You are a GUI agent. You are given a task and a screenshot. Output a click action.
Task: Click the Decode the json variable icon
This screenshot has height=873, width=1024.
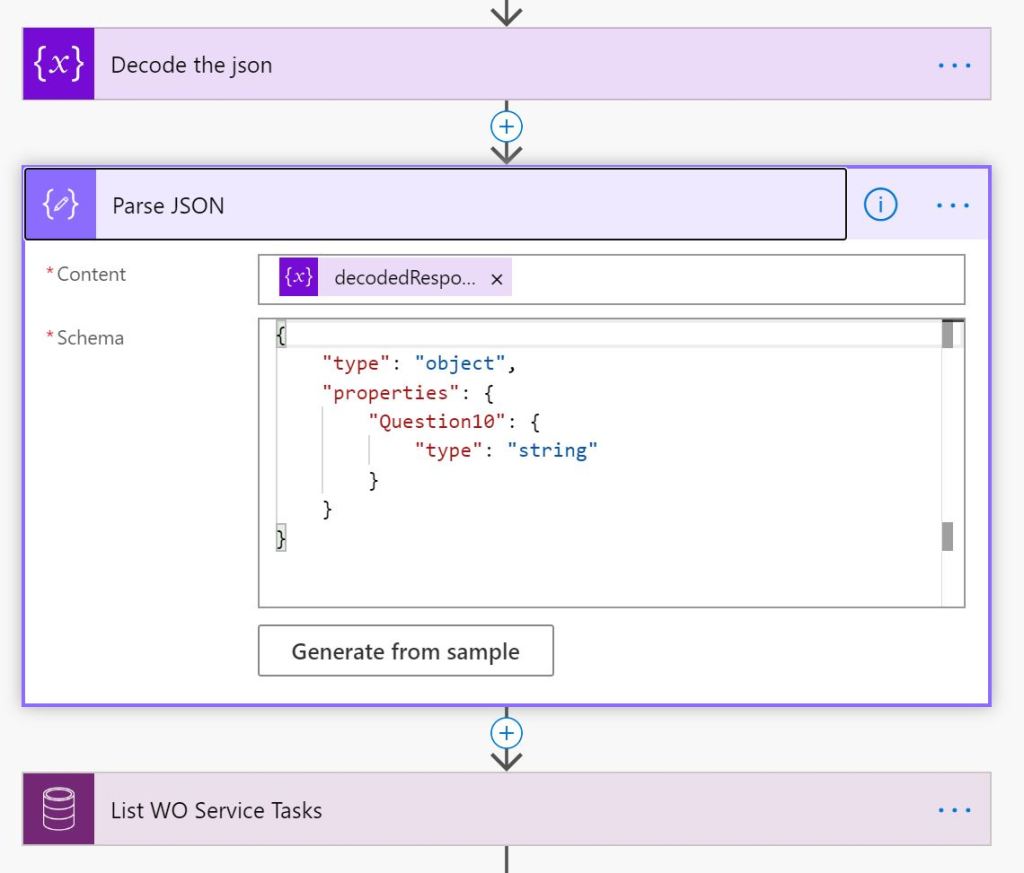(x=58, y=65)
